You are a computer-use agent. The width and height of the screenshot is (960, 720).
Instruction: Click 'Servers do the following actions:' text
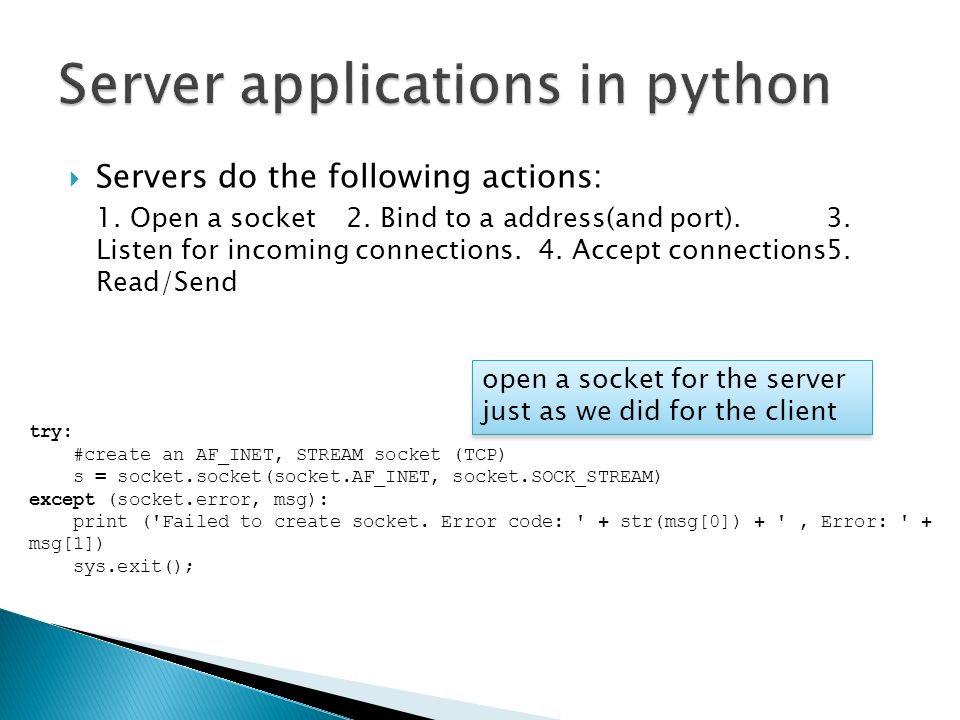[x=348, y=176]
